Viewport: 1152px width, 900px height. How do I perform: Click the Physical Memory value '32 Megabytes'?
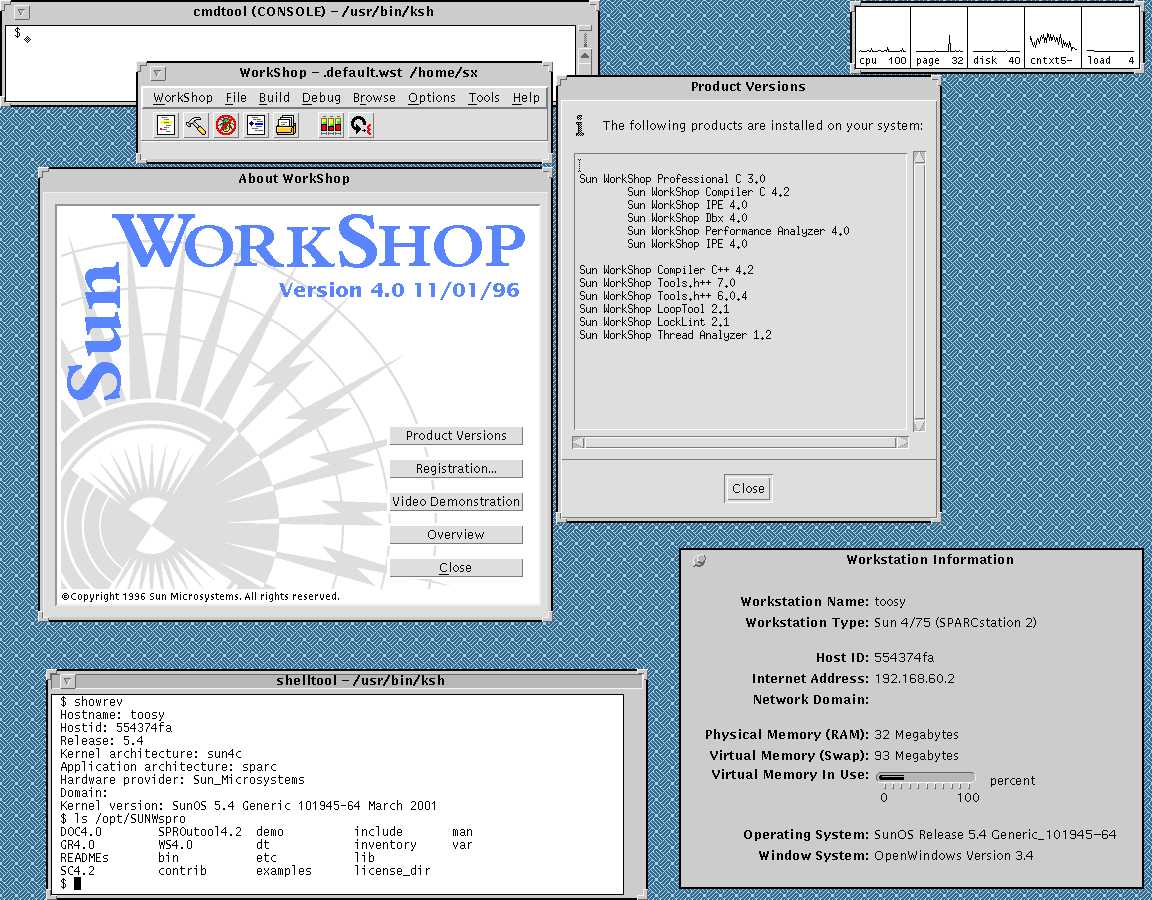coord(916,735)
